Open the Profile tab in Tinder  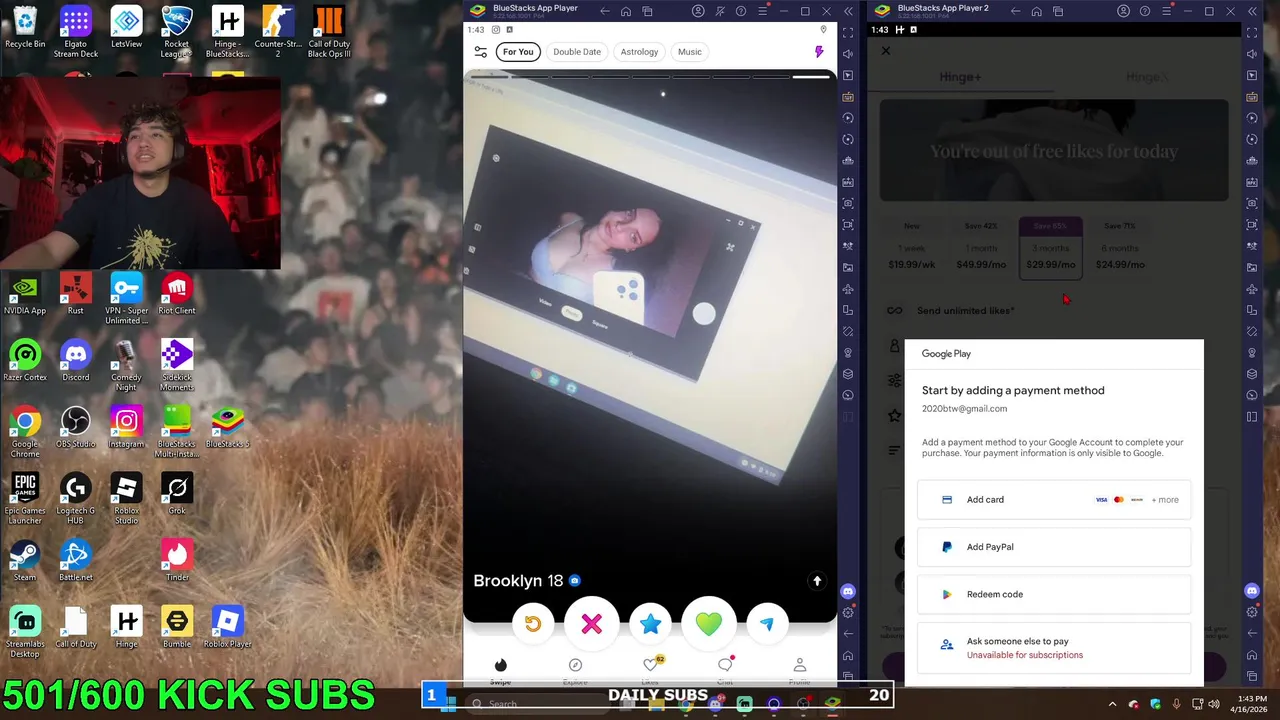click(x=800, y=670)
